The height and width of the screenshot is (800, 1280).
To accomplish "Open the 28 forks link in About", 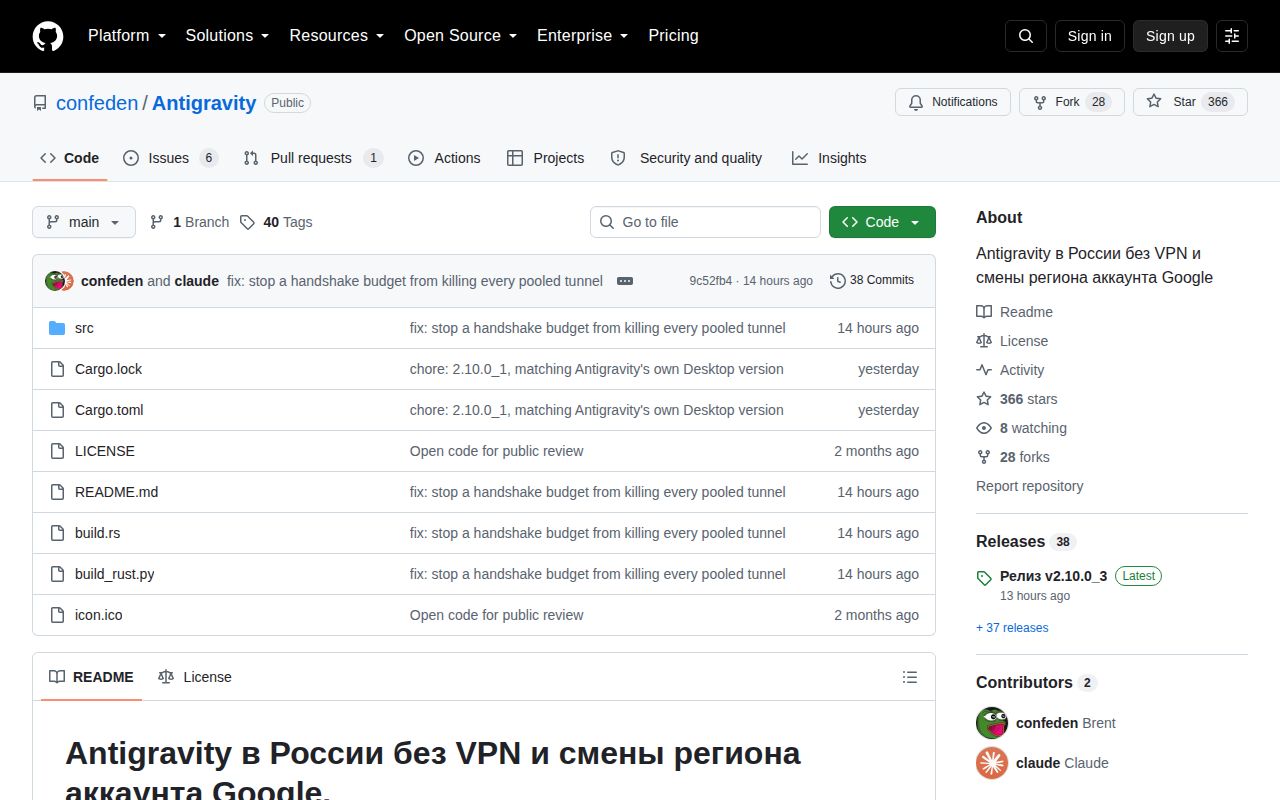I will [x=1024, y=457].
